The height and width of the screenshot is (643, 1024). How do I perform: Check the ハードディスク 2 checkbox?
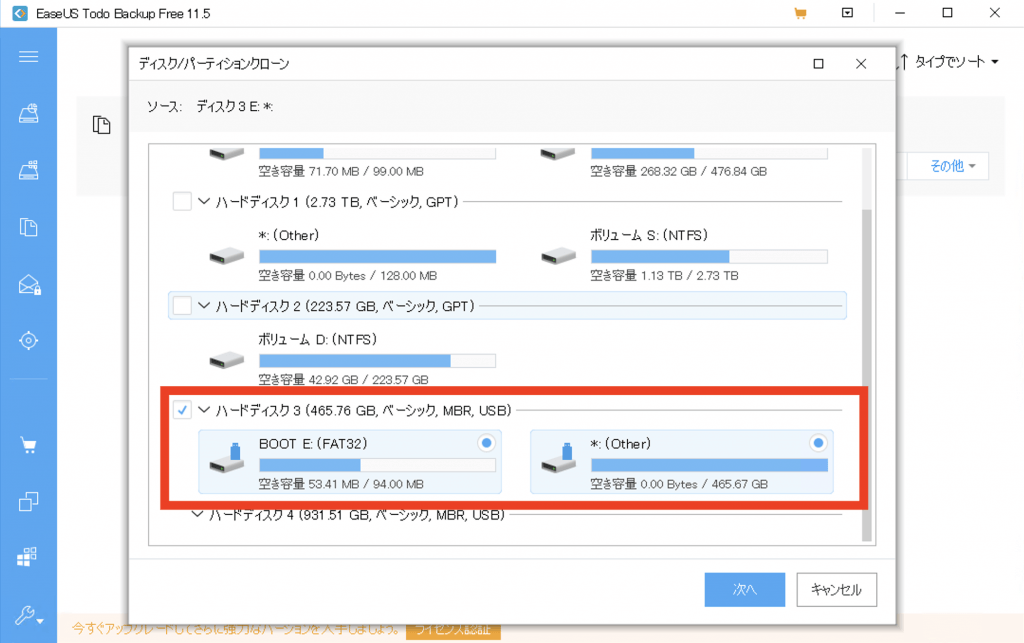tap(182, 305)
